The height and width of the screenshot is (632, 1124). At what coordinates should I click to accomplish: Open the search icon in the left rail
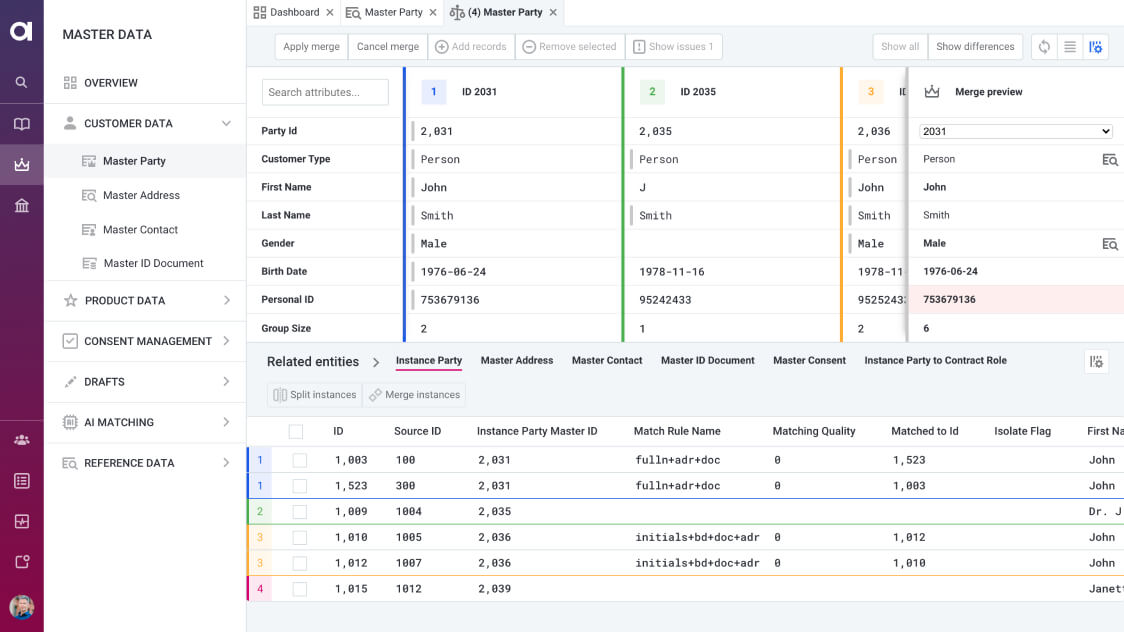(21, 82)
